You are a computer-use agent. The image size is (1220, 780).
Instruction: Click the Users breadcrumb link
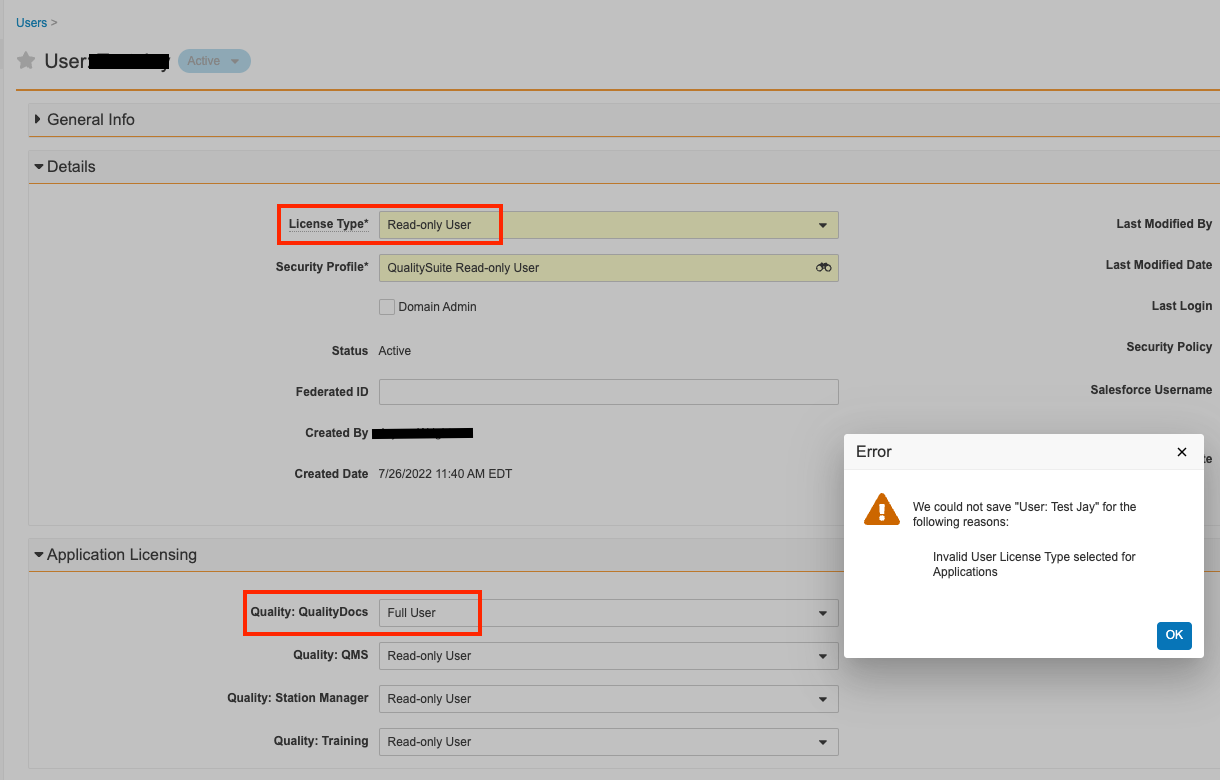click(x=31, y=22)
